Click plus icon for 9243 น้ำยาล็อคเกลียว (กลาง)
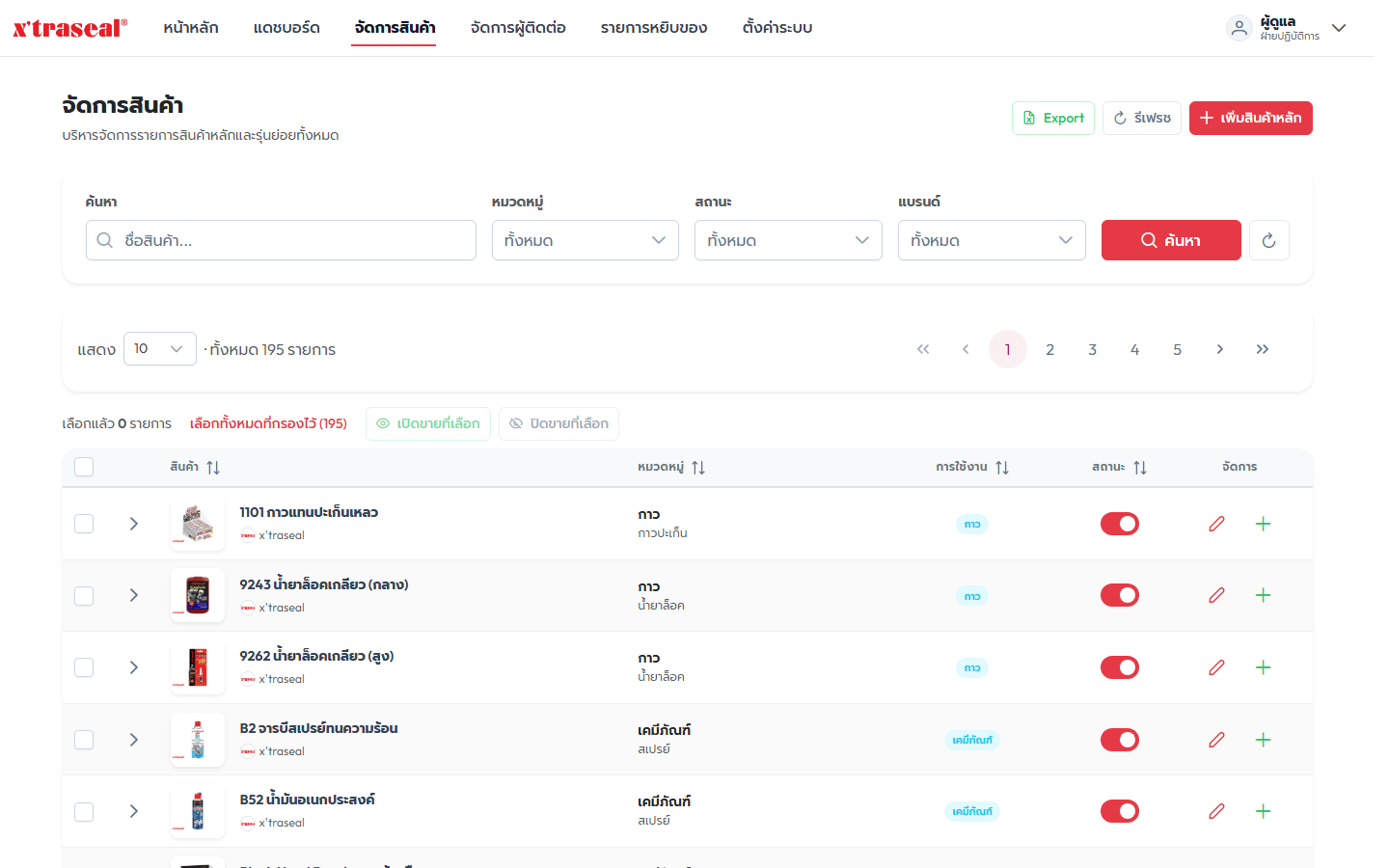This screenshot has height=868, width=1389. [1263, 595]
